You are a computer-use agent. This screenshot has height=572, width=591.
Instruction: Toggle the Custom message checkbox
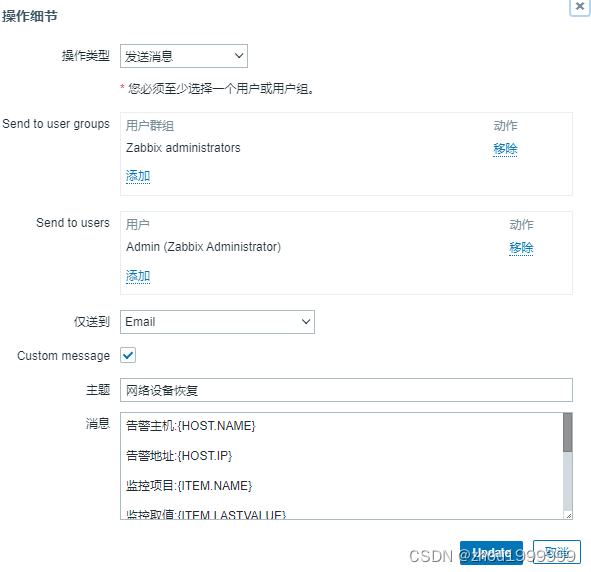pos(128,355)
